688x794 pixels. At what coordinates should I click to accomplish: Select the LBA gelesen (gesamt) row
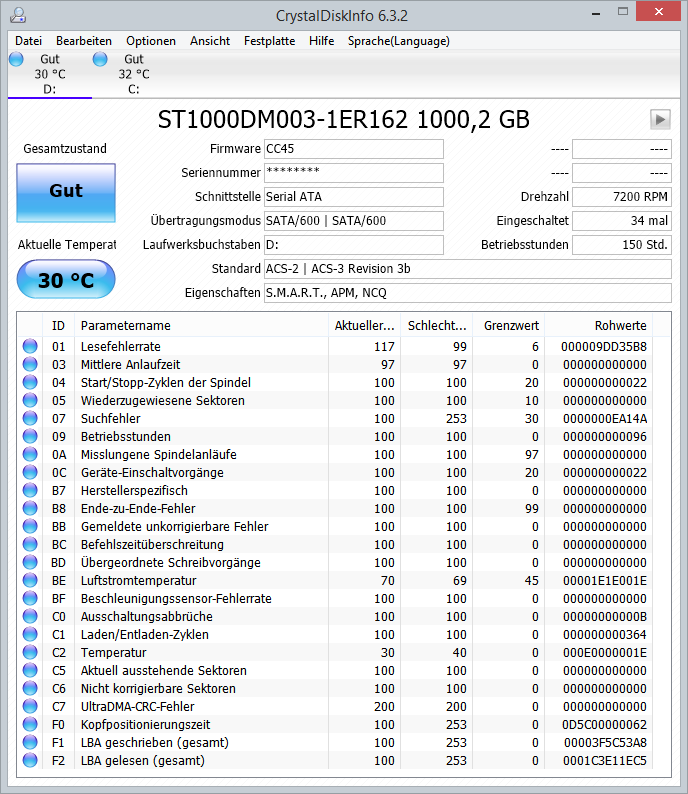tap(336, 760)
